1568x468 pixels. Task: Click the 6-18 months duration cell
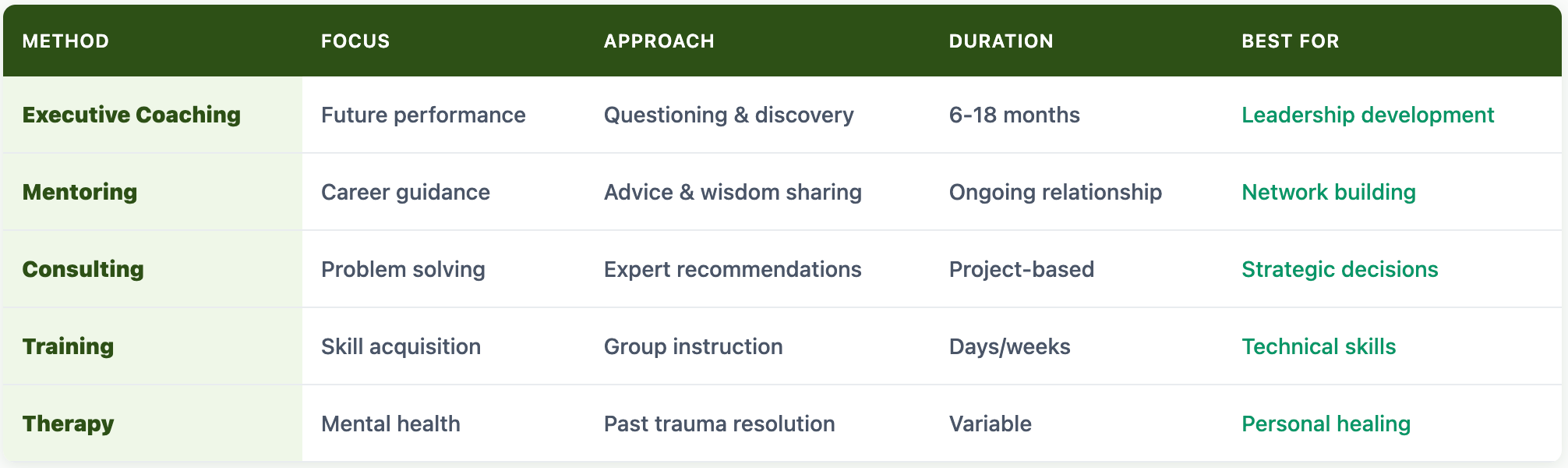[x=1014, y=115]
